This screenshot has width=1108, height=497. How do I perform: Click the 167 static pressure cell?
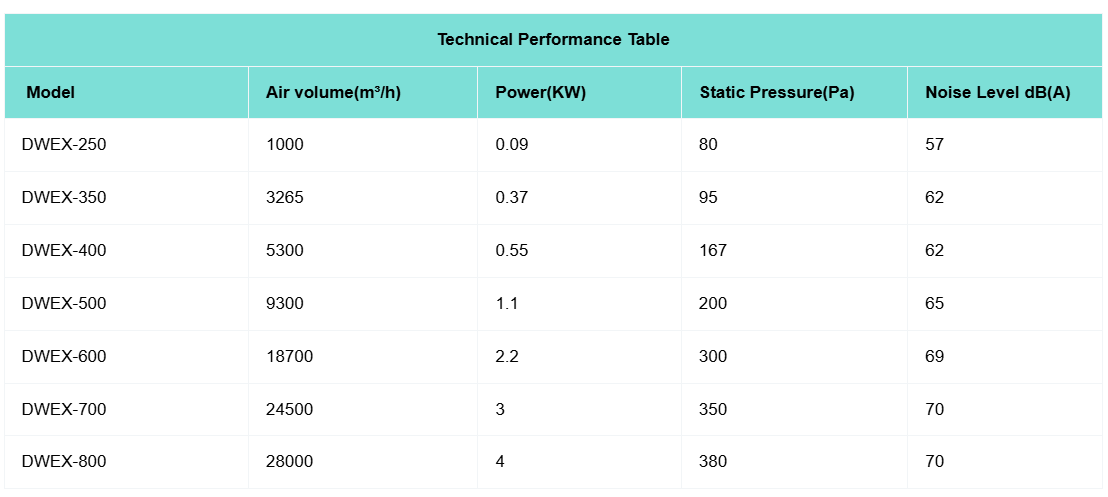(713, 251)
